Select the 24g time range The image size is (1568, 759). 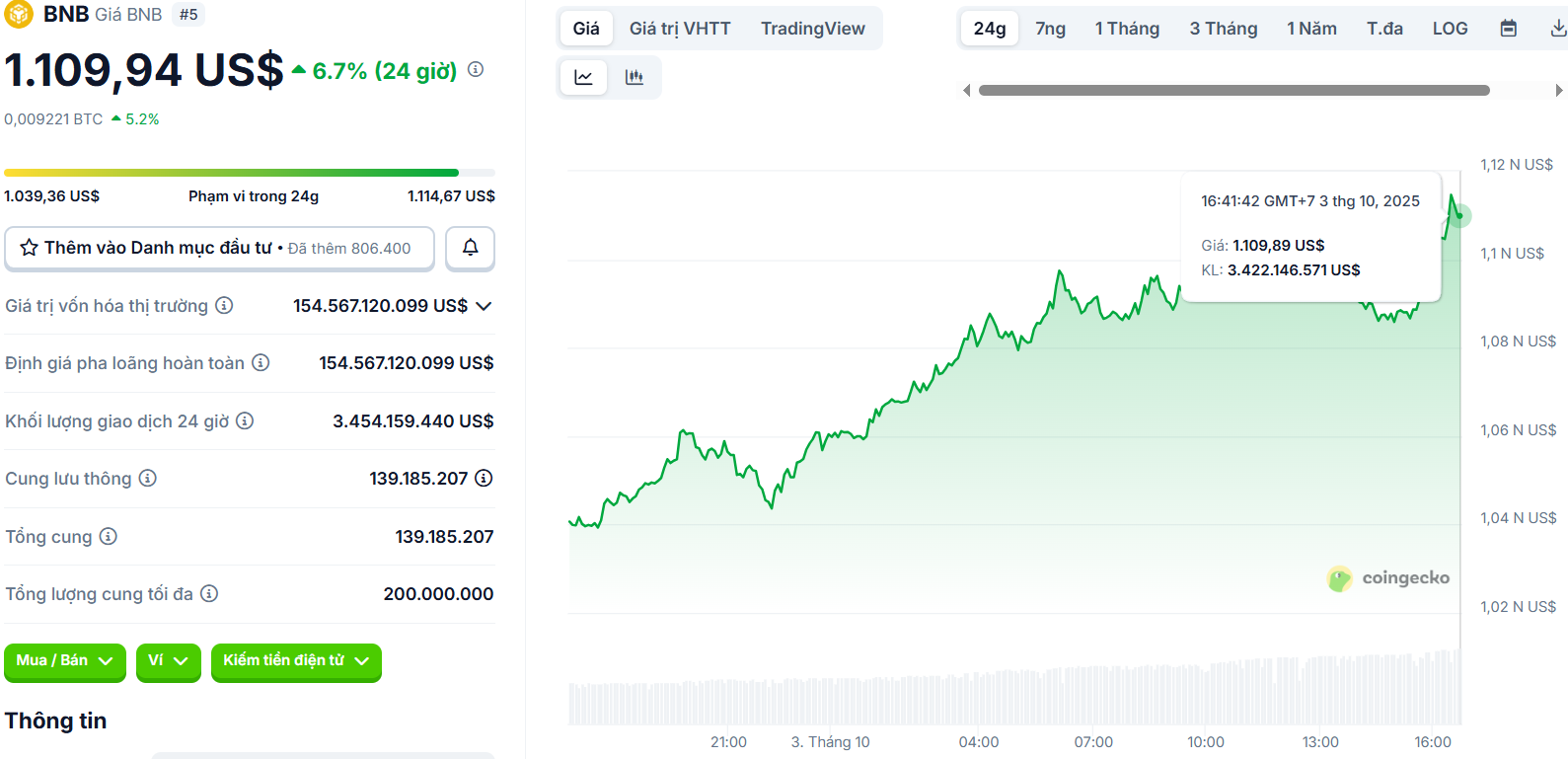[x=989, y=29]
